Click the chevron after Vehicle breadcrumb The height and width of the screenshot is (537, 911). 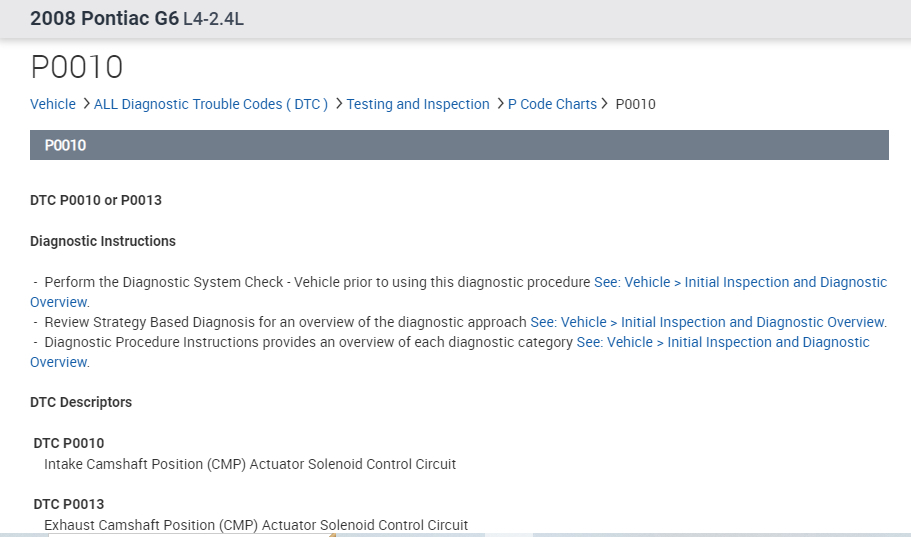[86, 104]
